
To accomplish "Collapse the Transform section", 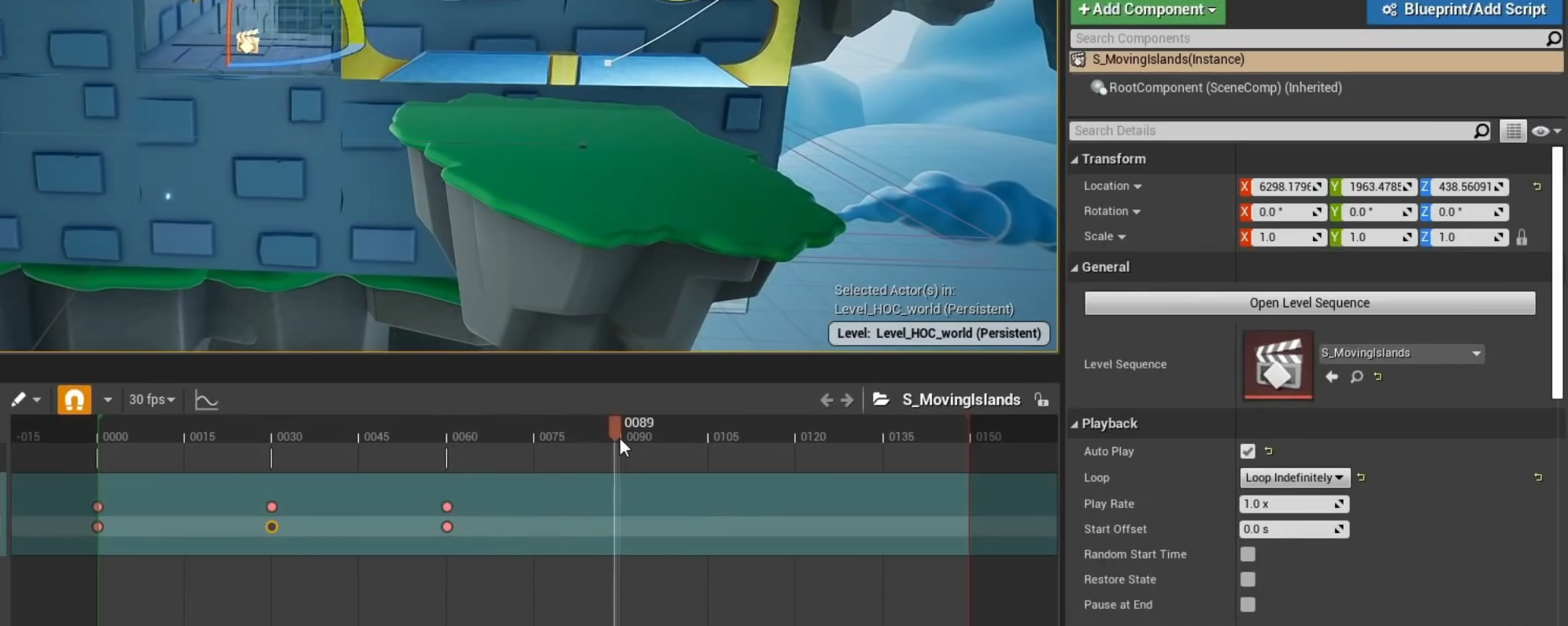I will (1075, 159).
